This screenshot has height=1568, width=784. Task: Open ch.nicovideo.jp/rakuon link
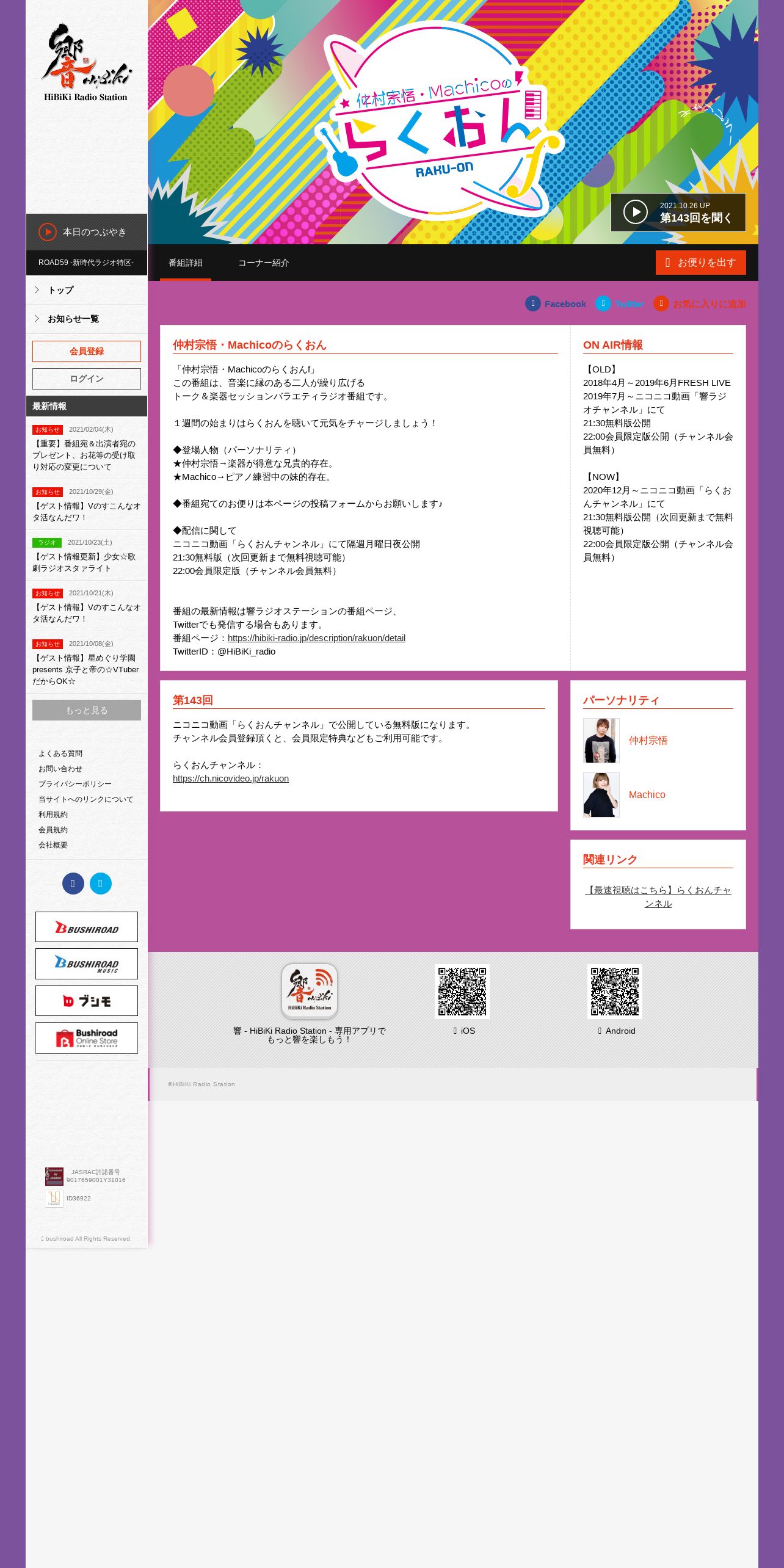(x=231, y=779)
